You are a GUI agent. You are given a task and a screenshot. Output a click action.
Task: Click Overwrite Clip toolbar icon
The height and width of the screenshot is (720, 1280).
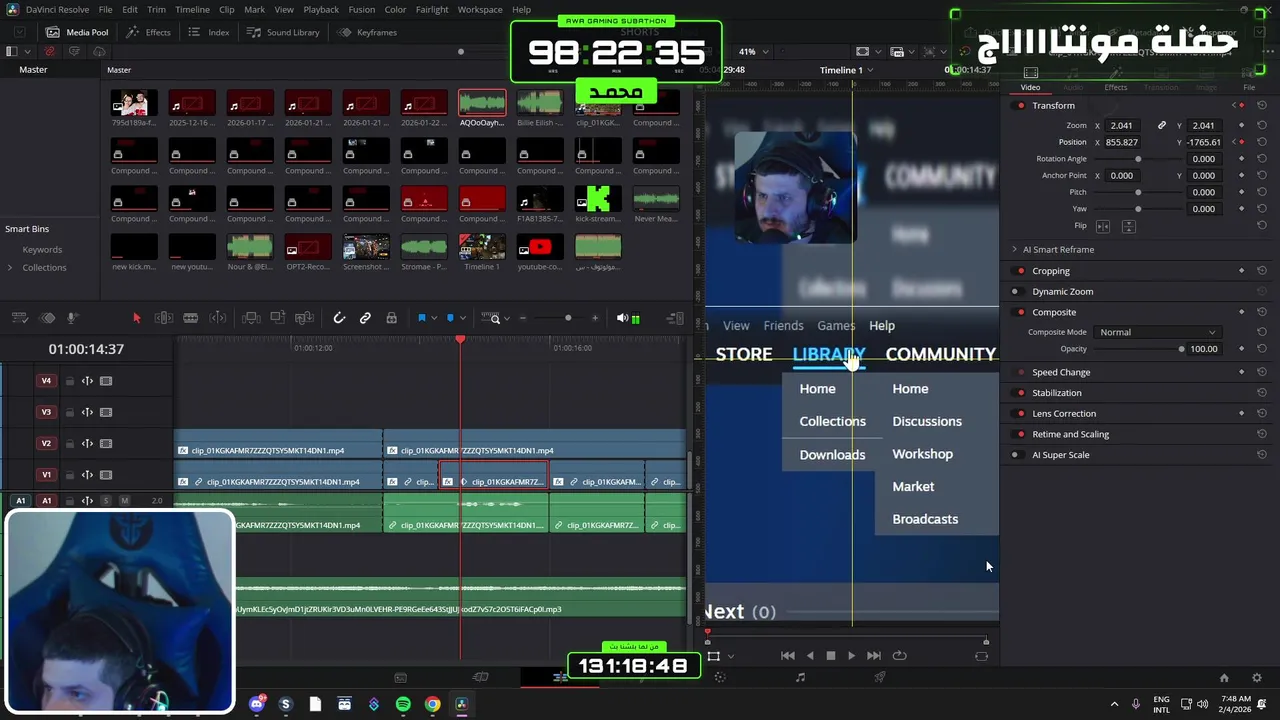(278, 318)
